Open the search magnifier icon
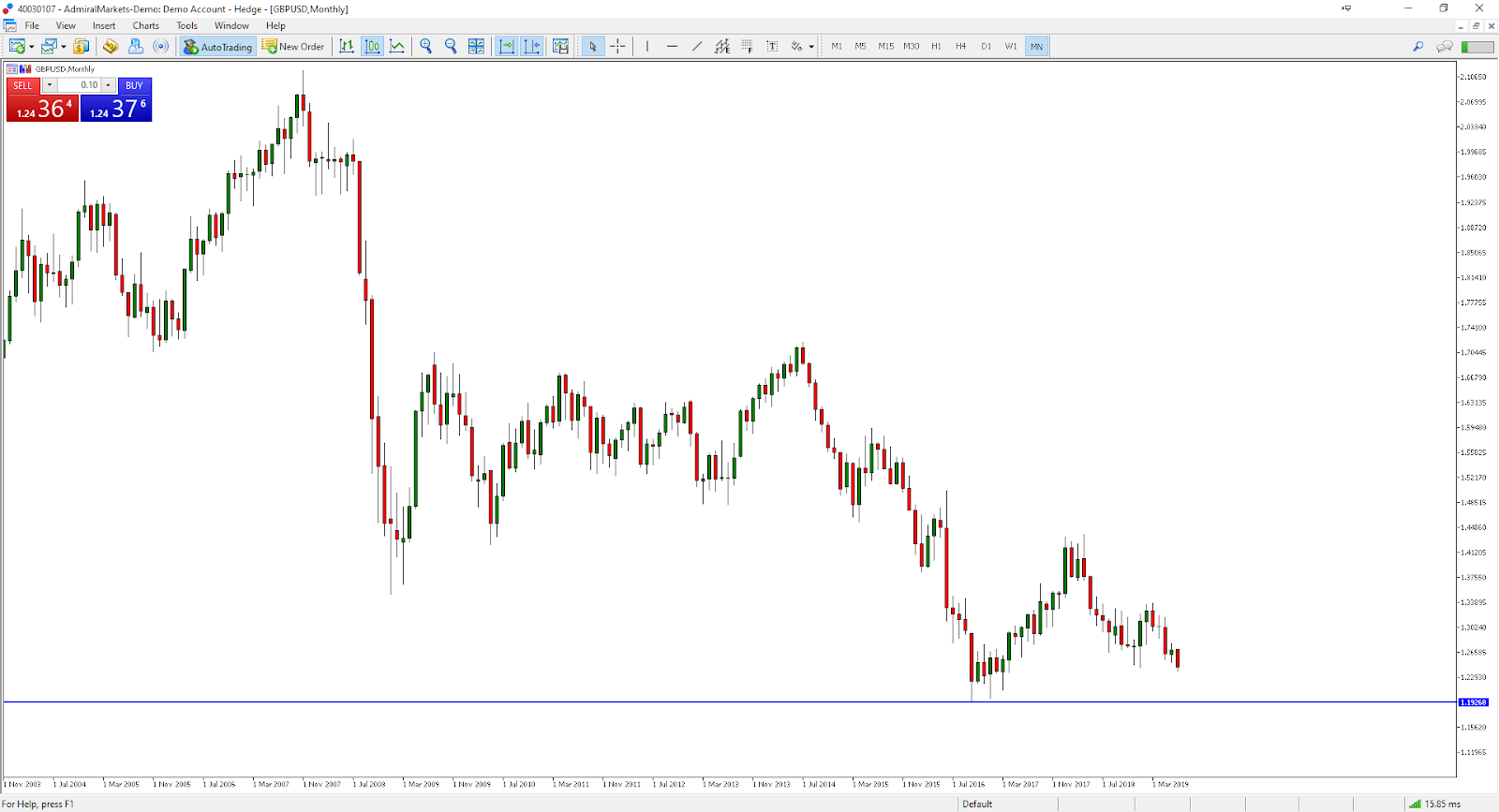The image size is (1499, 812). 1417,46
